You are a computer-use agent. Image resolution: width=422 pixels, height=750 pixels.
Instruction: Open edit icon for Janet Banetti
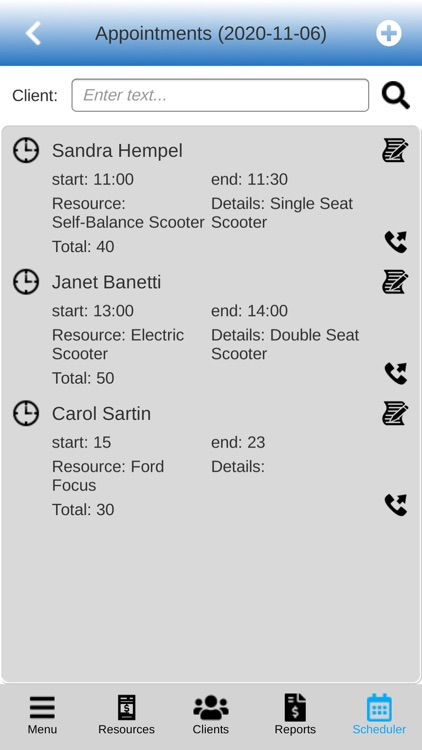395,282
